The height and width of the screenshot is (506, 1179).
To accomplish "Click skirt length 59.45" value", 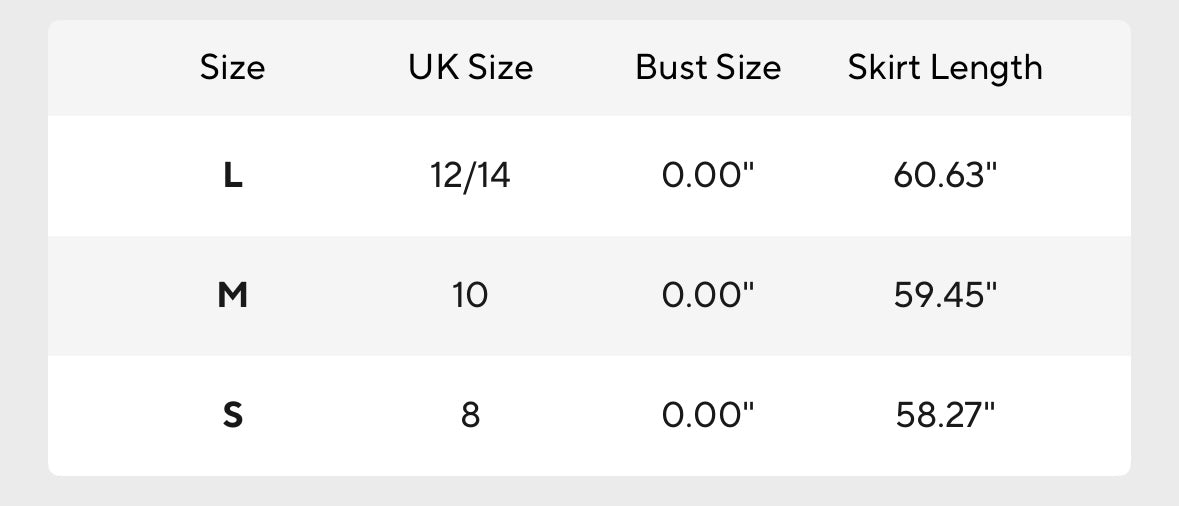I will (945, 296).
